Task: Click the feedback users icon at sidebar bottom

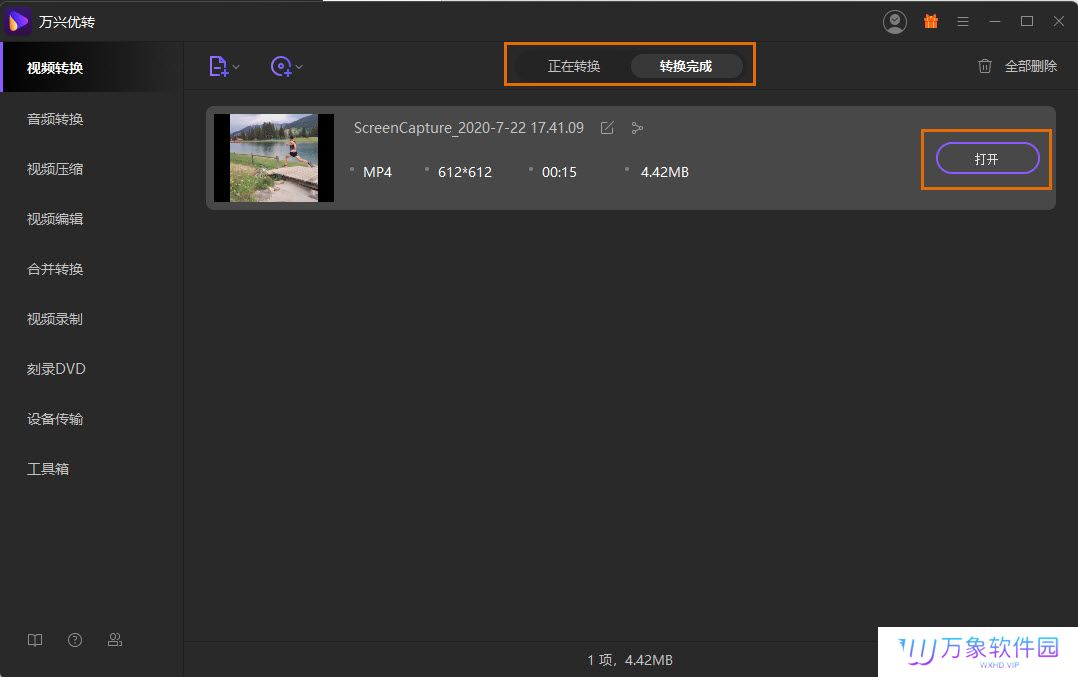Action: [115, 640]
